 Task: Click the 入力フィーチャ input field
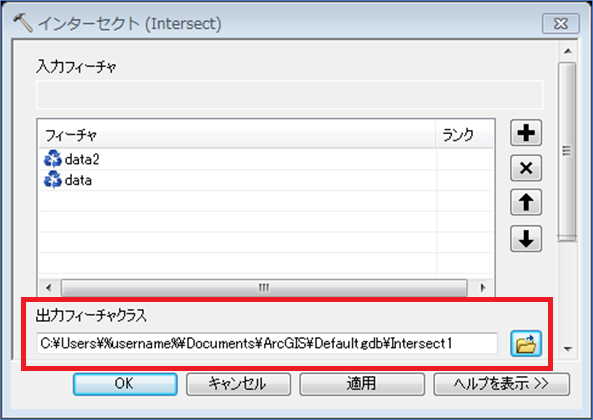[x=290, y=95]
